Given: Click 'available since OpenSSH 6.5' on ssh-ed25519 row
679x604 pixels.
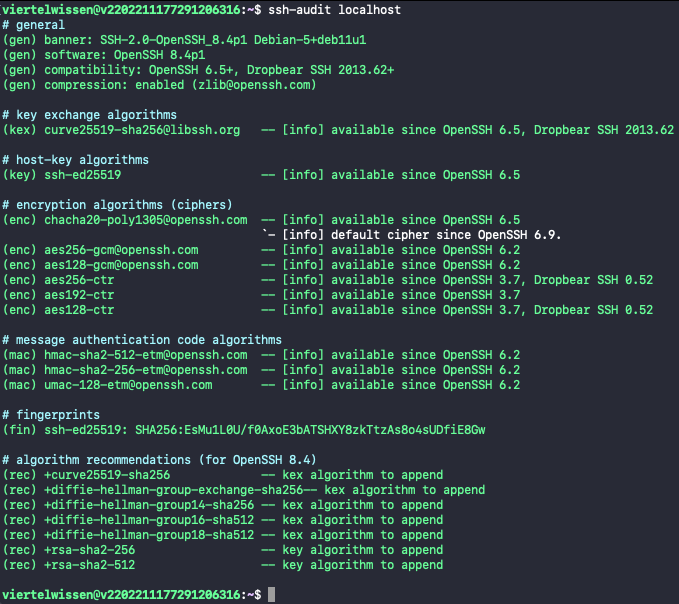Looking at the screenshot, I should pyautogui.click(x=426, y=175).
